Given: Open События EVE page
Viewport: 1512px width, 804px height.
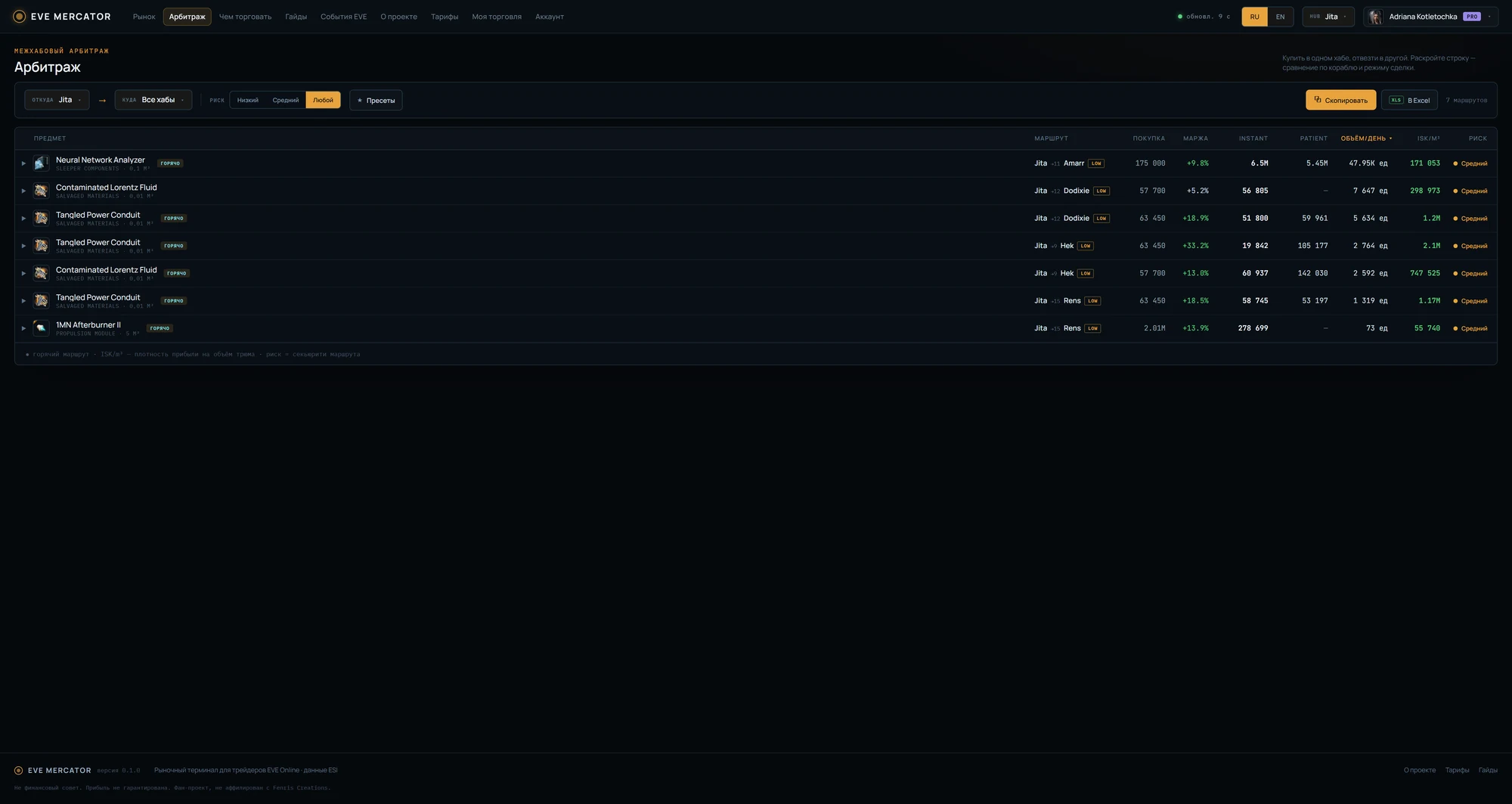Looking at the screenshot, I should coord(343,17).
